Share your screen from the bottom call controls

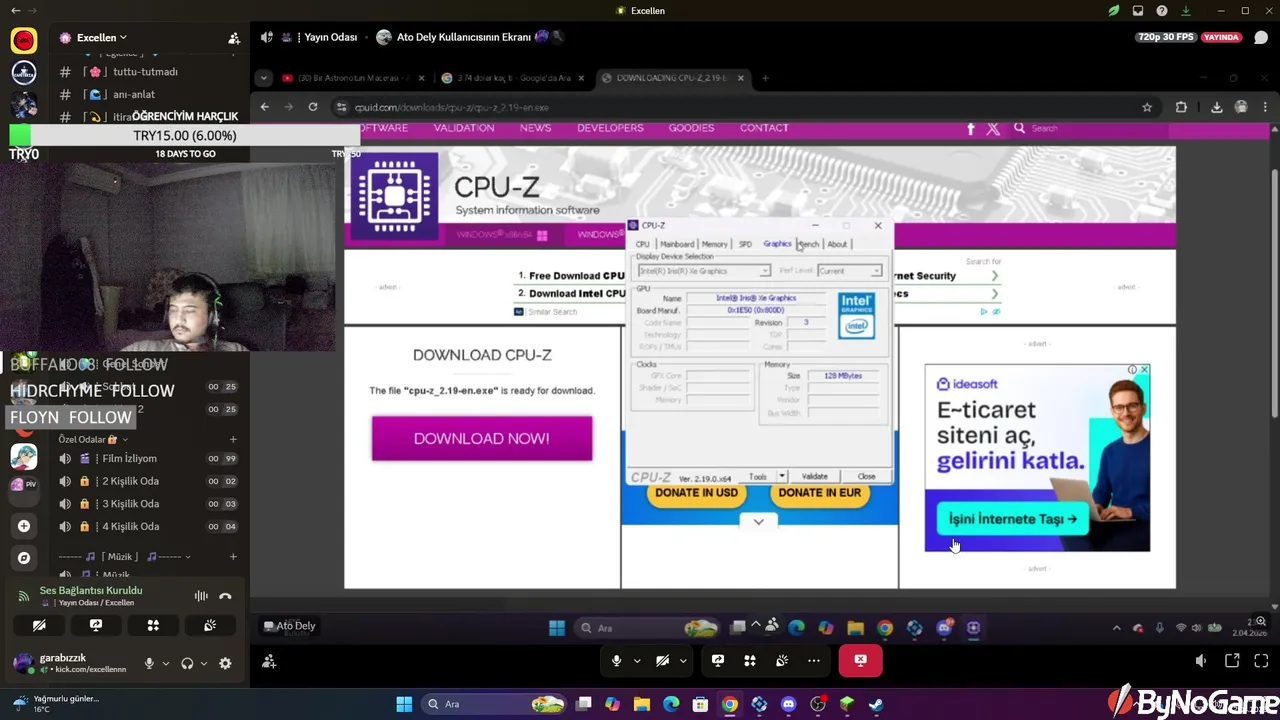click(x=718, y=661)
